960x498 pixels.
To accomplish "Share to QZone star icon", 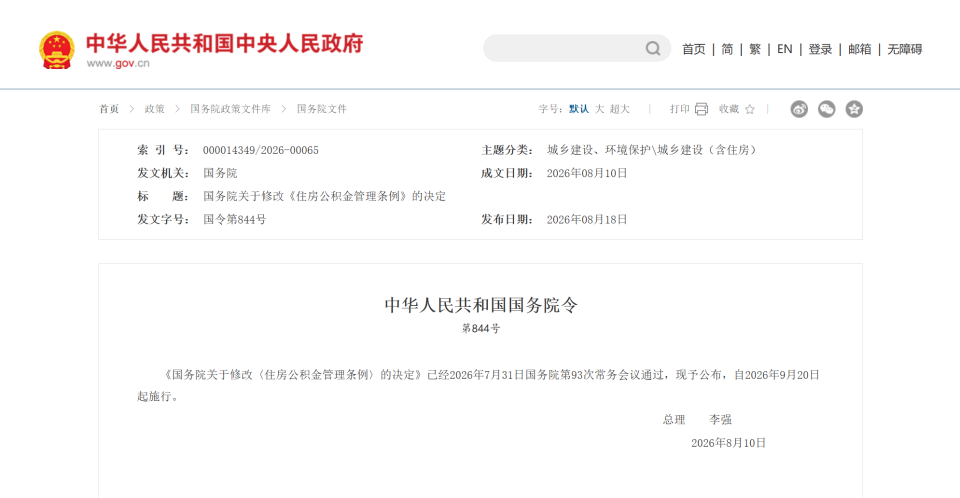I will [854, 109].
